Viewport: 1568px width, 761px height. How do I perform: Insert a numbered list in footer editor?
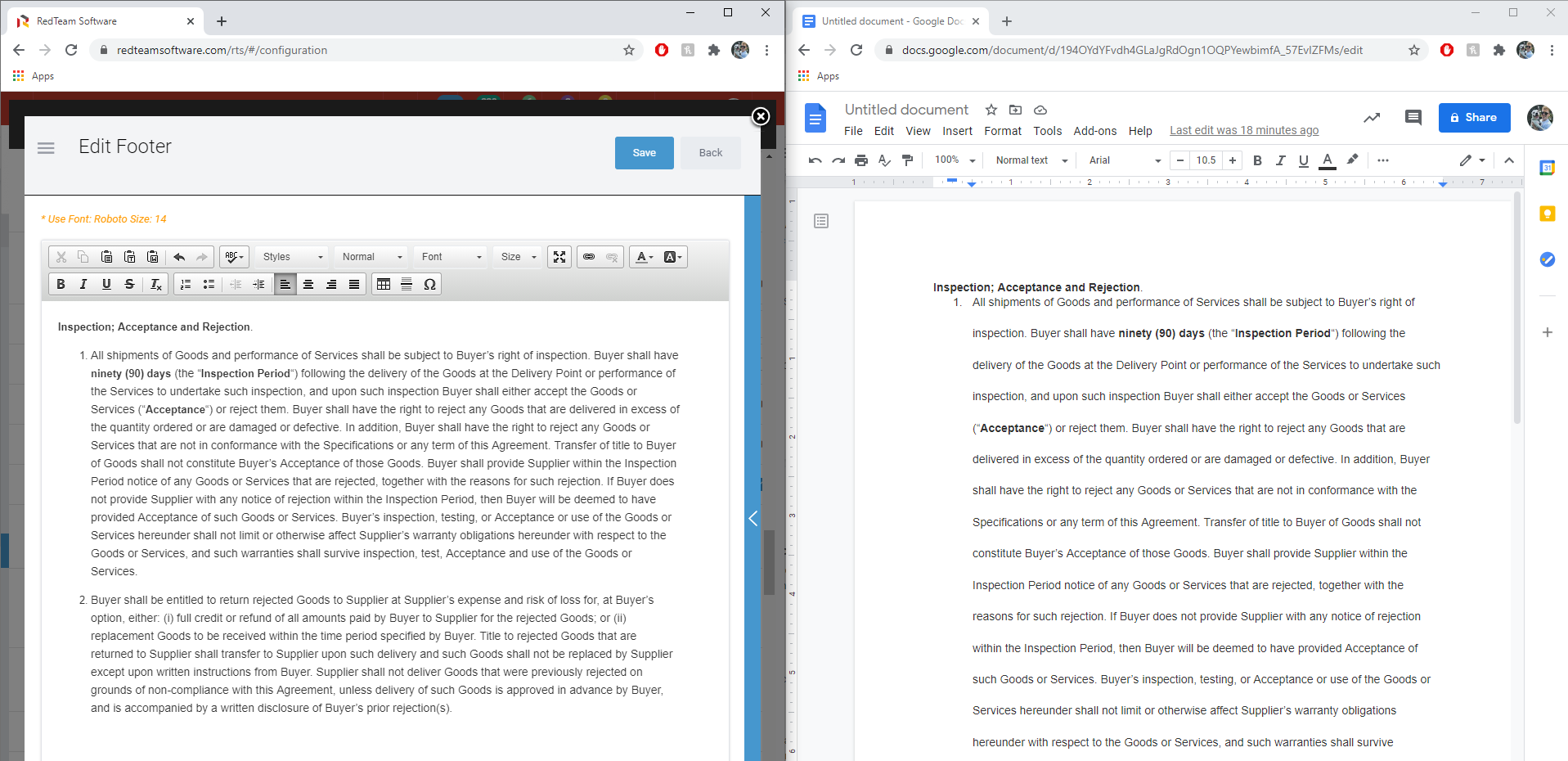coord(186,284)
